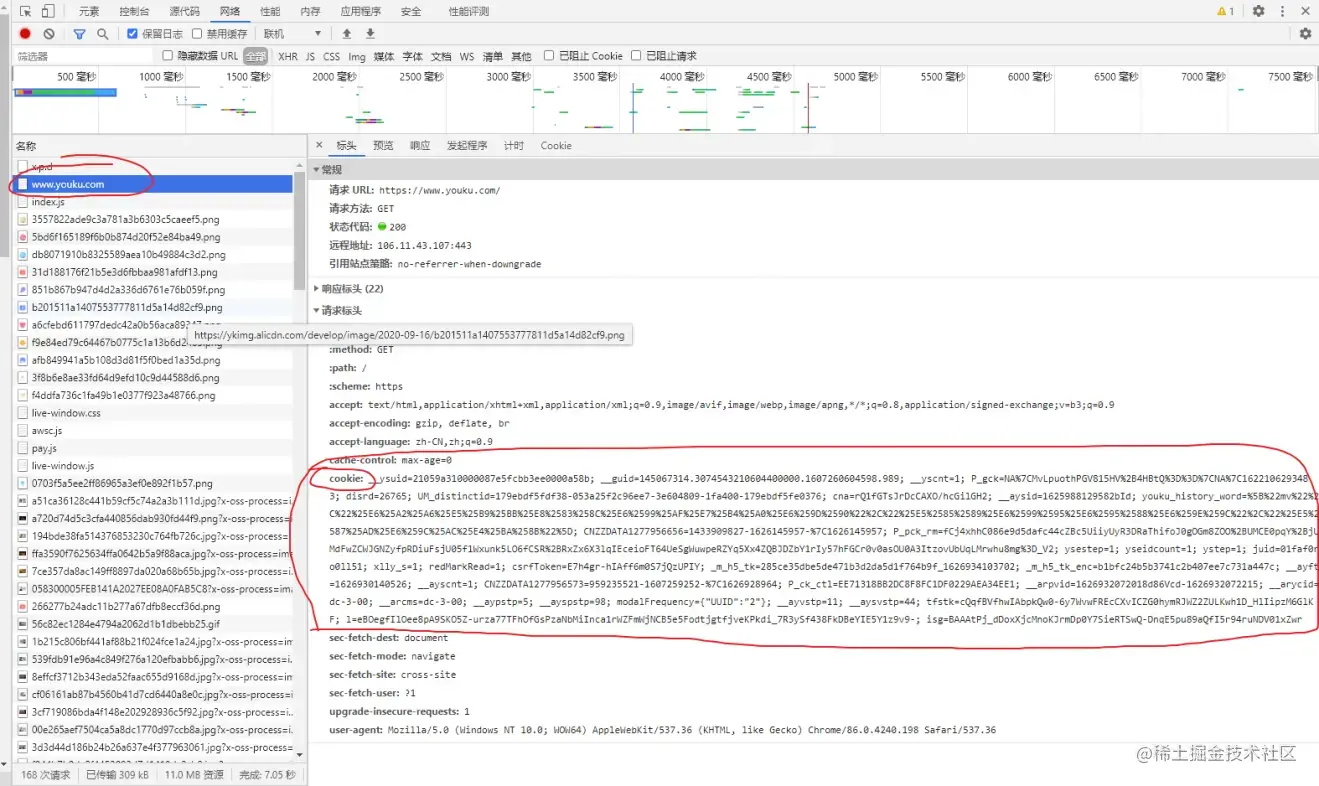Go to the 源代码 tab
The width and height of the screenshot is (1319, 786).
tap(184, 12)
